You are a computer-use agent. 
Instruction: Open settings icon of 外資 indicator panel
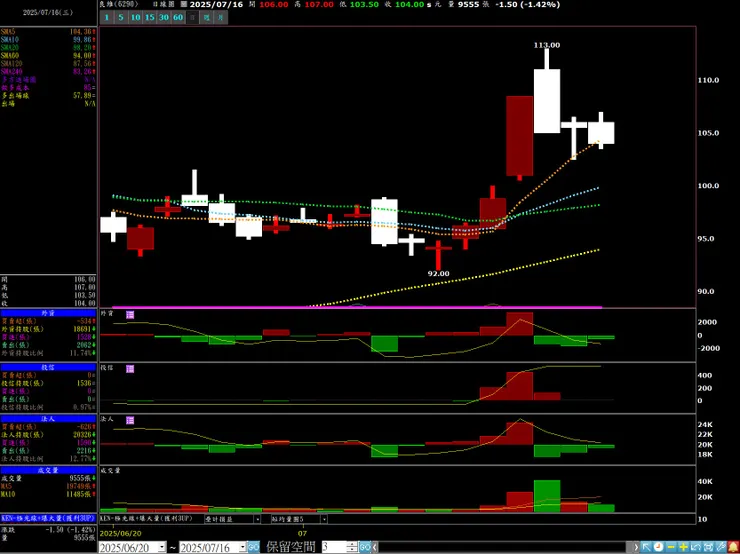[130, 314]
